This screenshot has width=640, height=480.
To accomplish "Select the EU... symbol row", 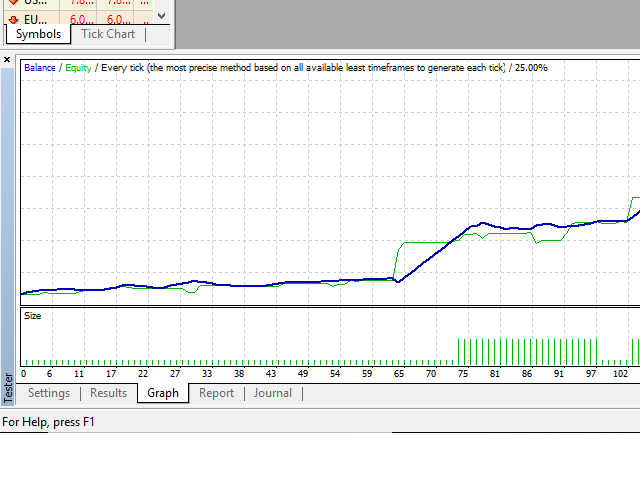I will (79, 19).
